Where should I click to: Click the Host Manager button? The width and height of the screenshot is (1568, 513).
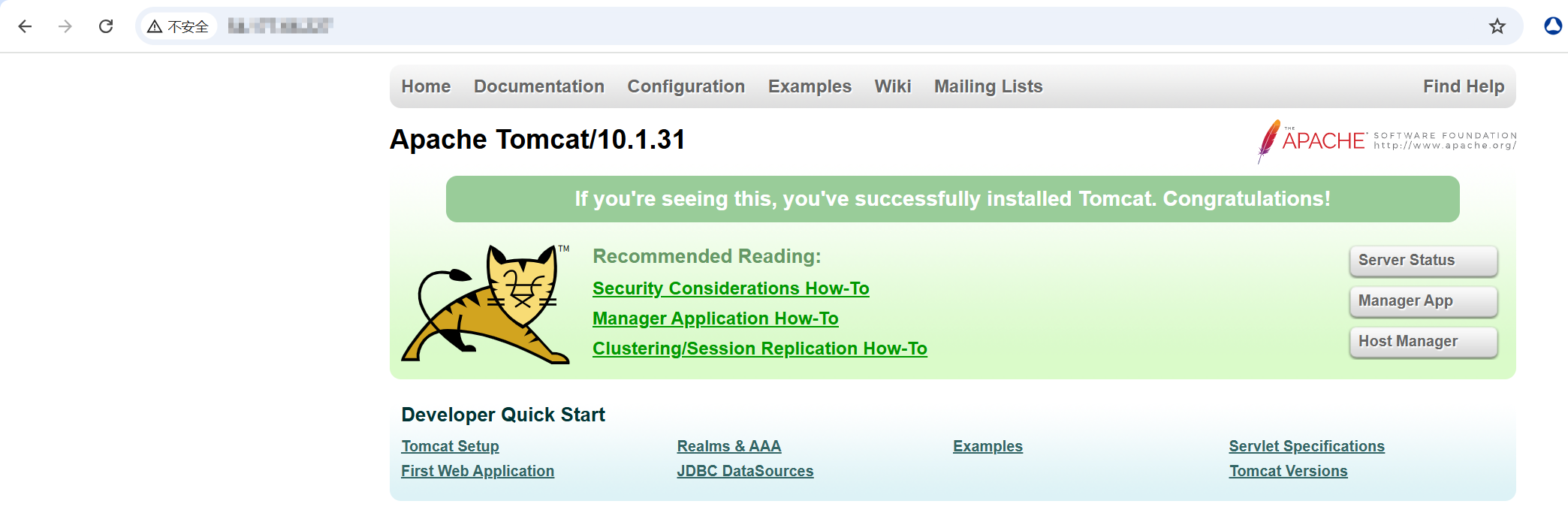click(x=1423, y=342)
